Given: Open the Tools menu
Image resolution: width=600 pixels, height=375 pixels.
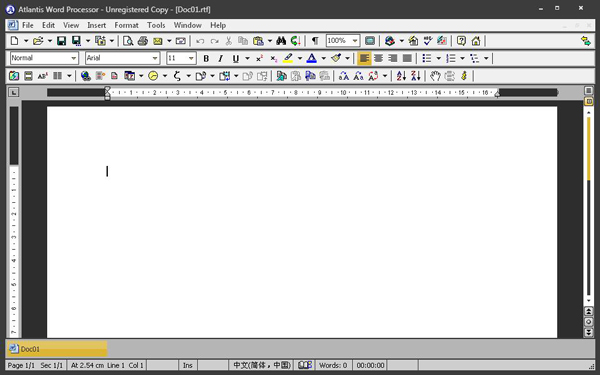Looking at the screenshot, I should coord(156,25).
